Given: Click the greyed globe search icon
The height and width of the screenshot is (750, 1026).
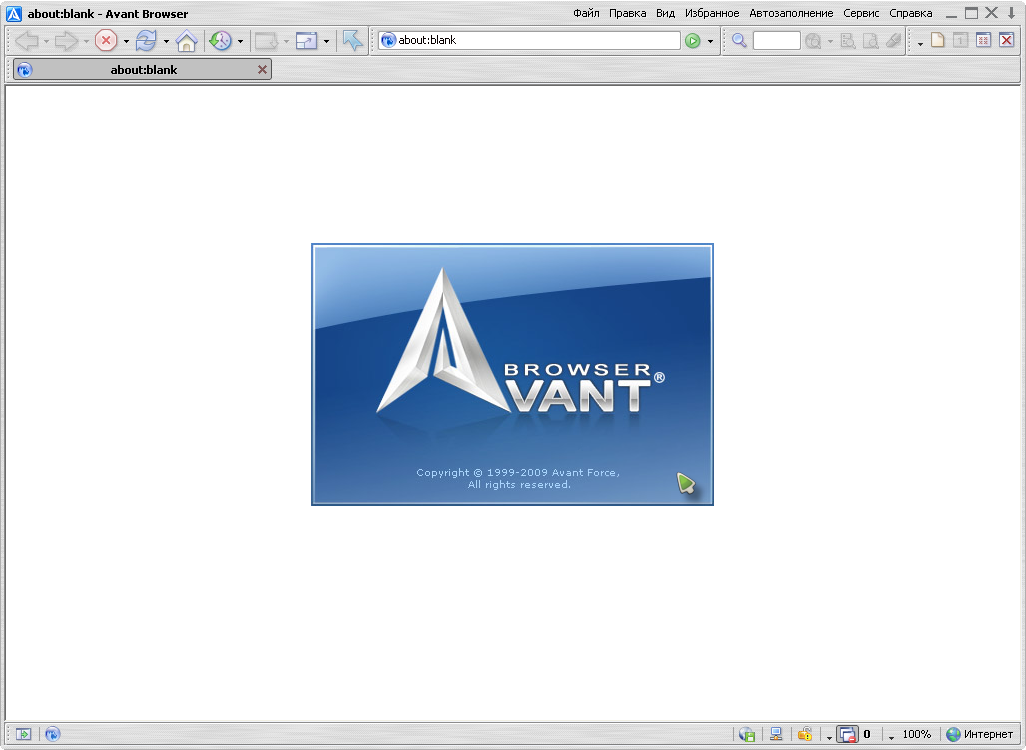Looking at the screenshot, I should (813, 41).
